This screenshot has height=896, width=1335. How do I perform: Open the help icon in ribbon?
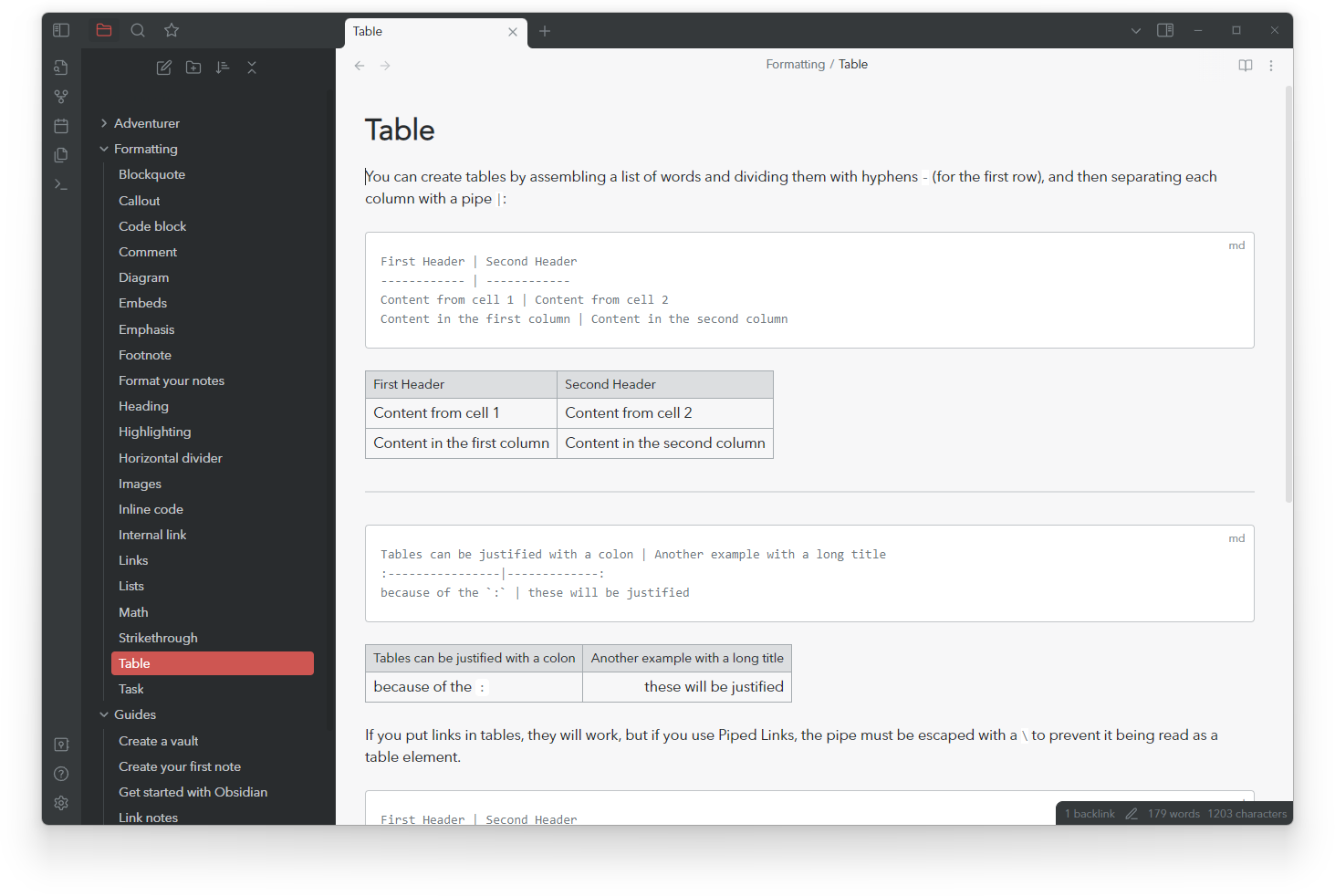point(61,774)
